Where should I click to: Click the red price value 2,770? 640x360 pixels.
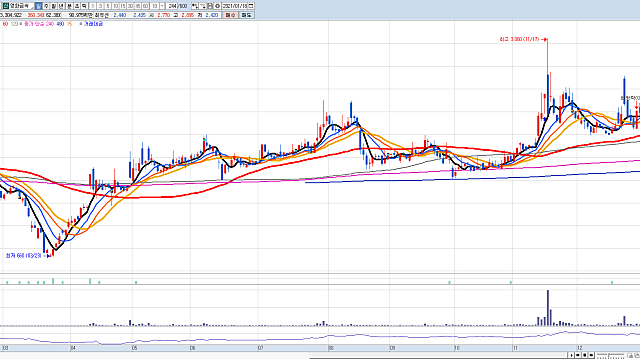(164, 15)
